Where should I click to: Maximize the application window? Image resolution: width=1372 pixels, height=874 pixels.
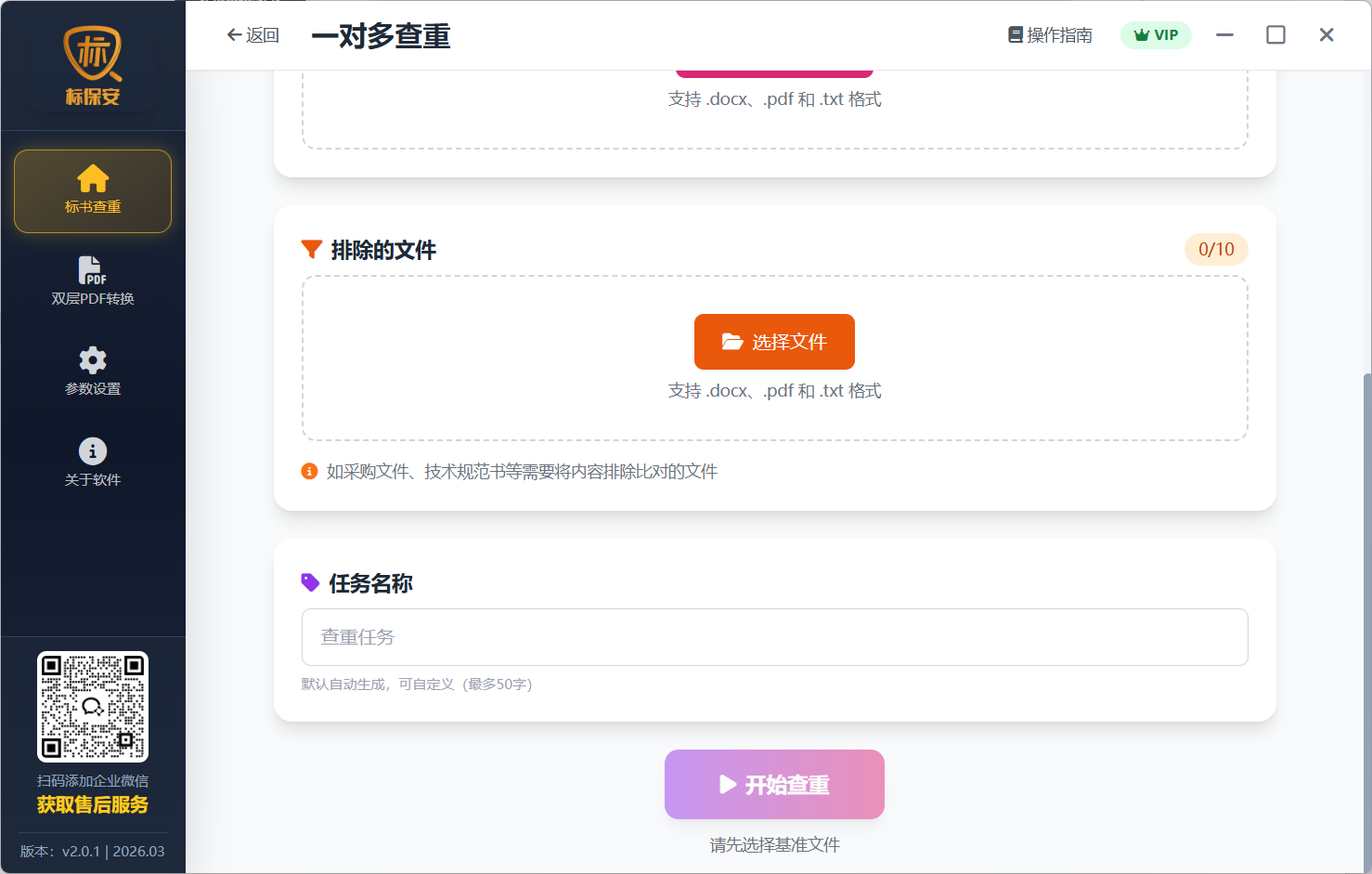coord(1275,35)
